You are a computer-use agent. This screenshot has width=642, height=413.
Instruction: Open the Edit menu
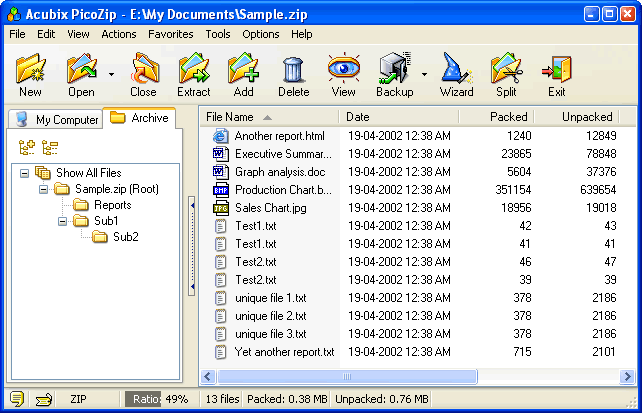pyautogui.click(x=46, y=34)
